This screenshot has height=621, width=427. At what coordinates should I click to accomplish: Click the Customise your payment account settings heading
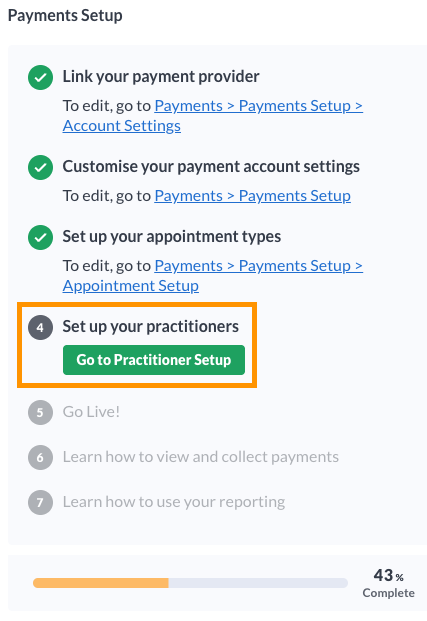click(x=211, y=166)
